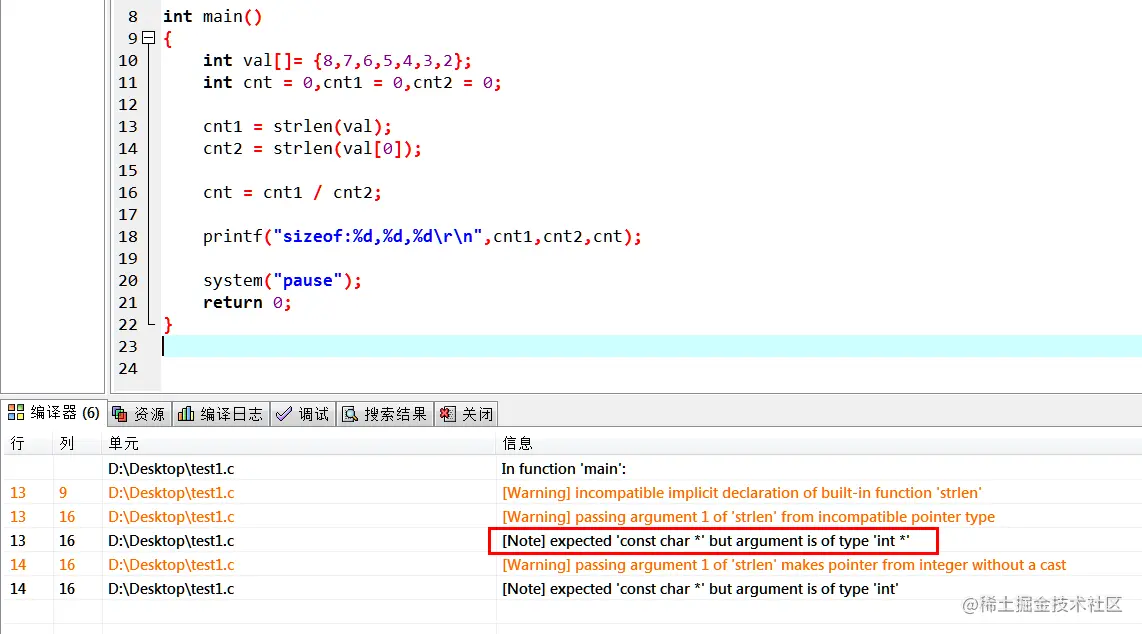Place cursor on the printf statement line
This screenshot has width=1142, height=634.
tap(422, 237)
